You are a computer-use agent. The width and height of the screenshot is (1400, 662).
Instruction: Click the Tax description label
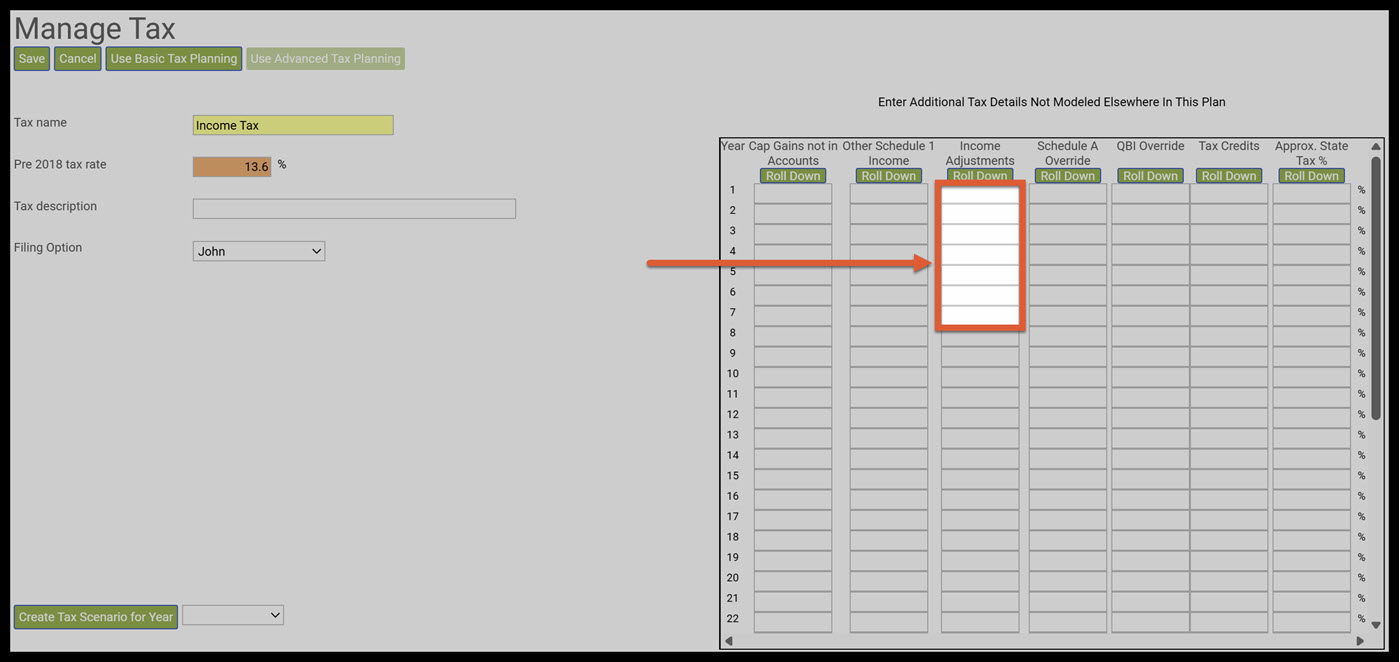click(55, 206)
